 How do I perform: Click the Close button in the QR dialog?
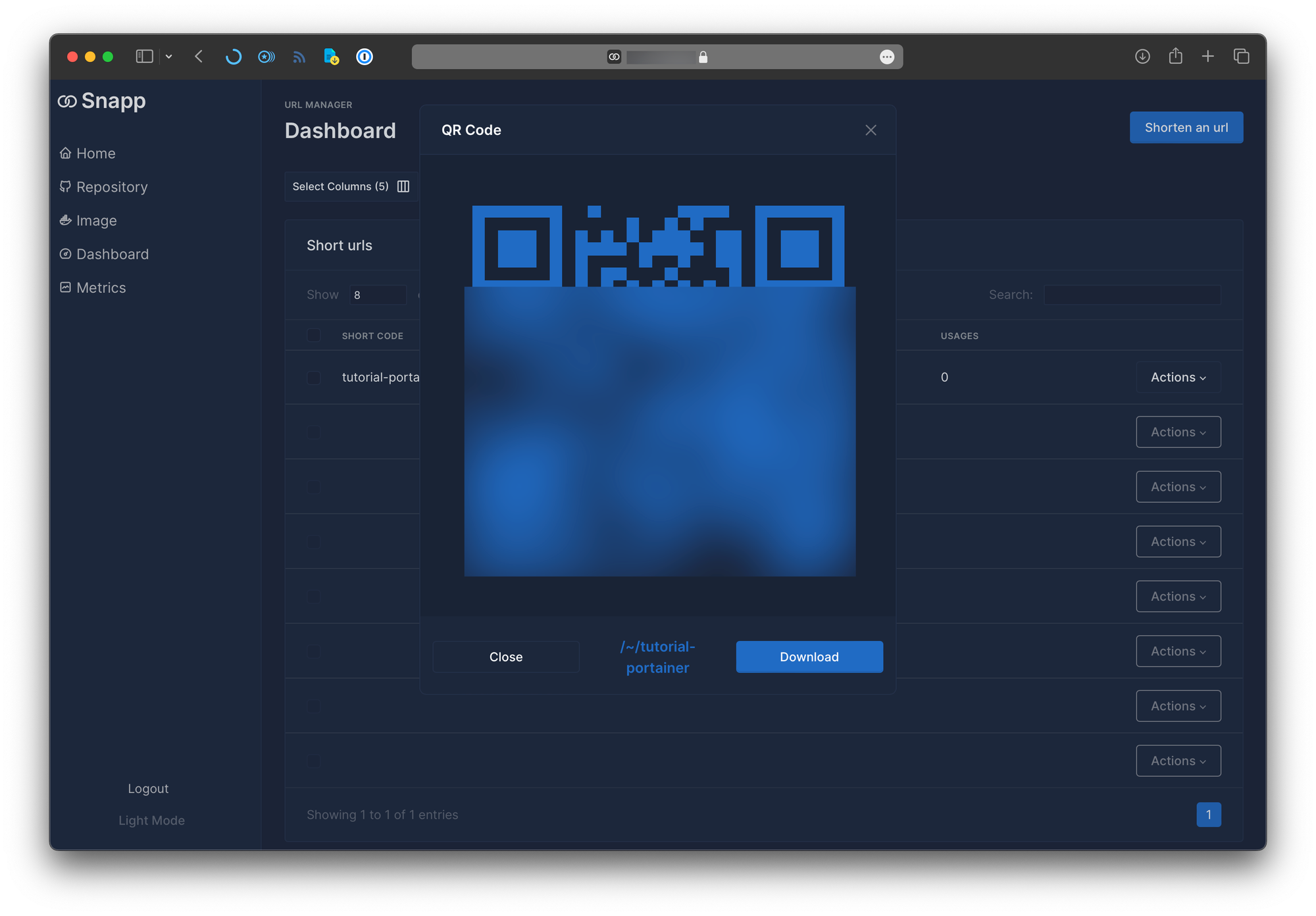(506, 657)
